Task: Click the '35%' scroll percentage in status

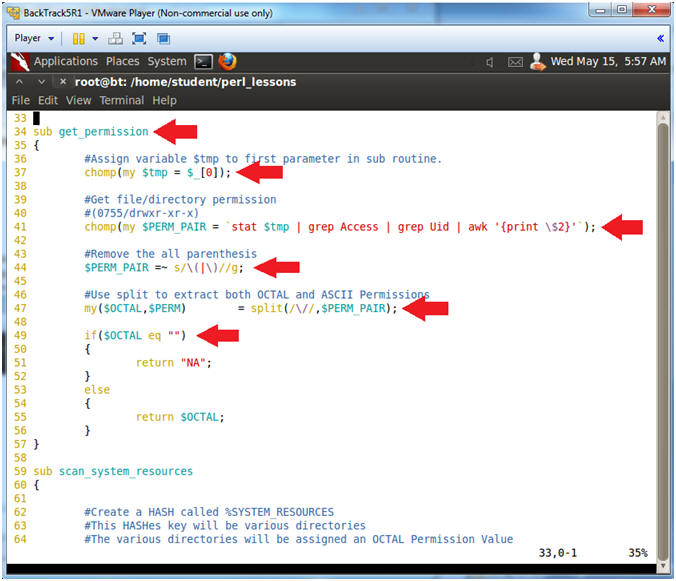Action: (638, 553)
